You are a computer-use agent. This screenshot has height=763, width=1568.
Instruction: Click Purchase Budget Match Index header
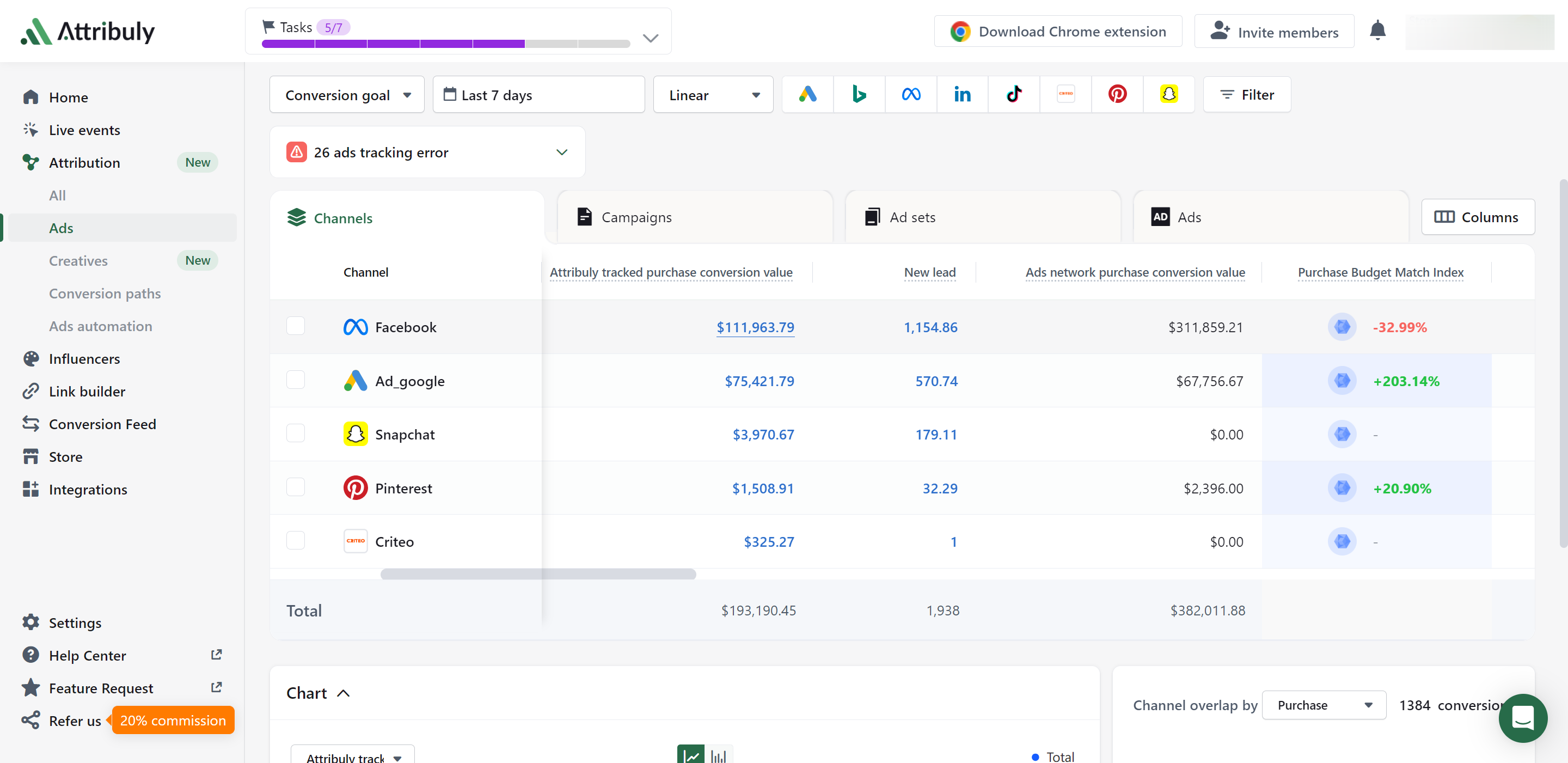[1381, 272]
